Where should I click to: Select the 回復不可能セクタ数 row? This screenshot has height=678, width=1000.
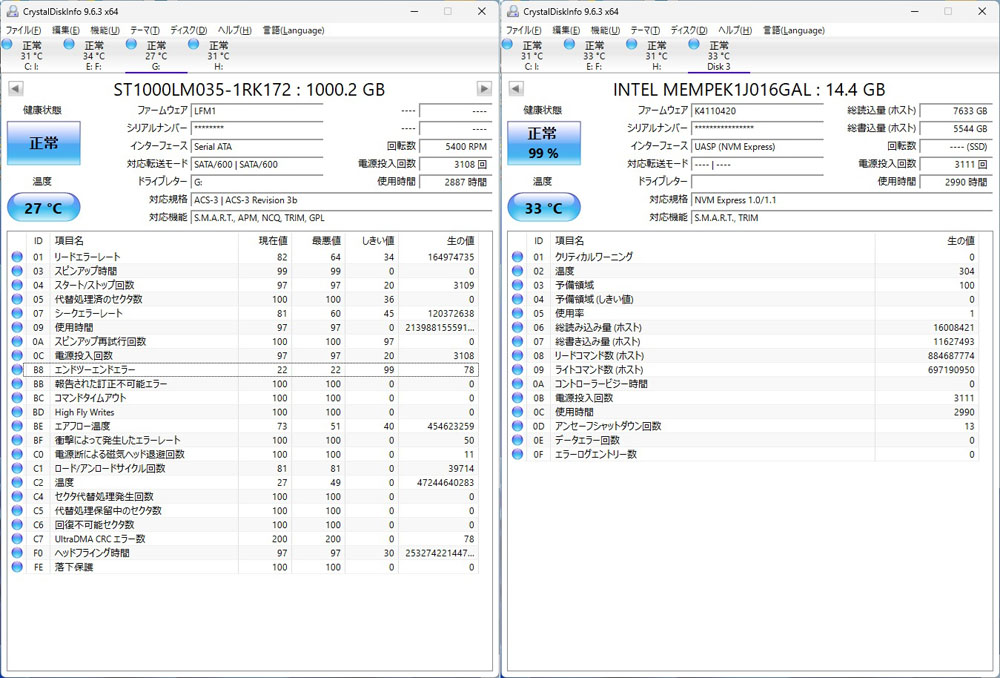[243, 524]
